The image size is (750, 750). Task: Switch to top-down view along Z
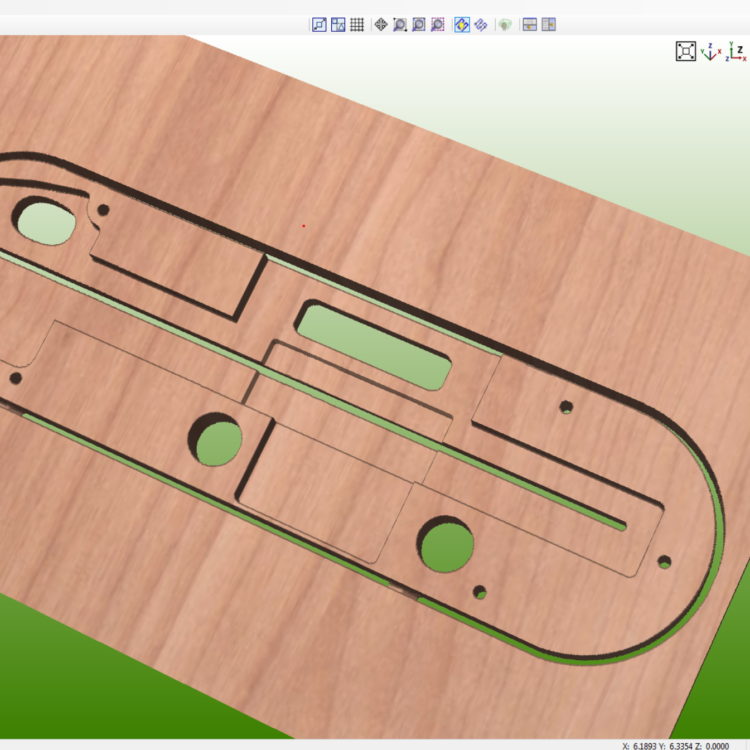point(737,52)
